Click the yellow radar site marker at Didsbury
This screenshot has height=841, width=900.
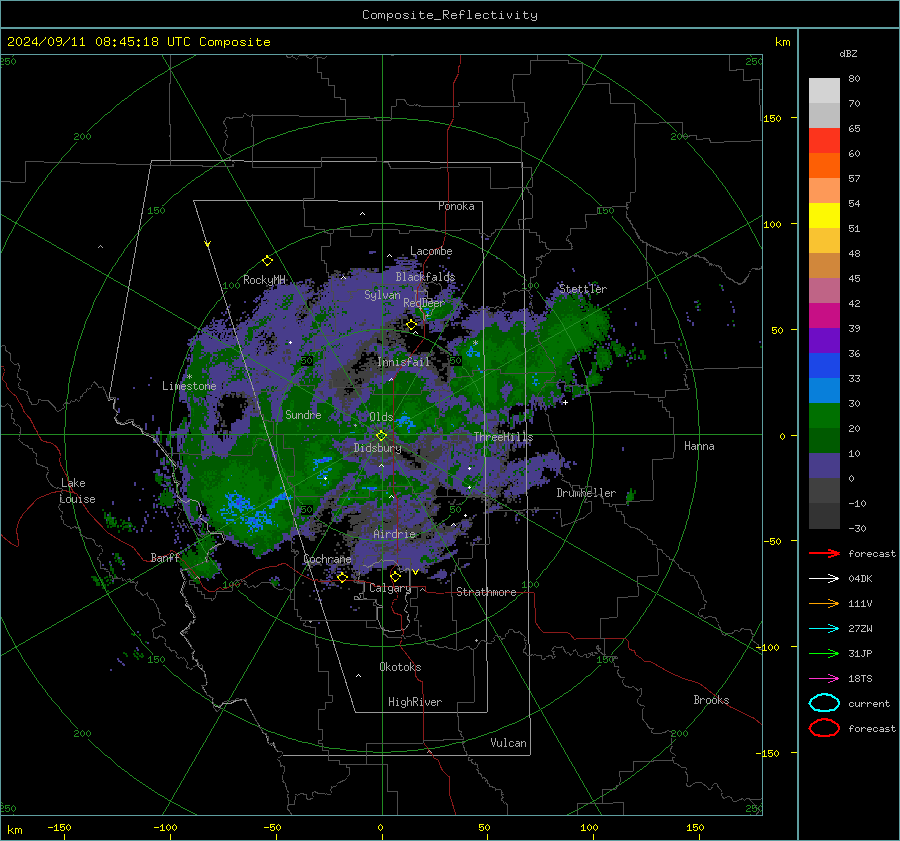click(381, 436)
